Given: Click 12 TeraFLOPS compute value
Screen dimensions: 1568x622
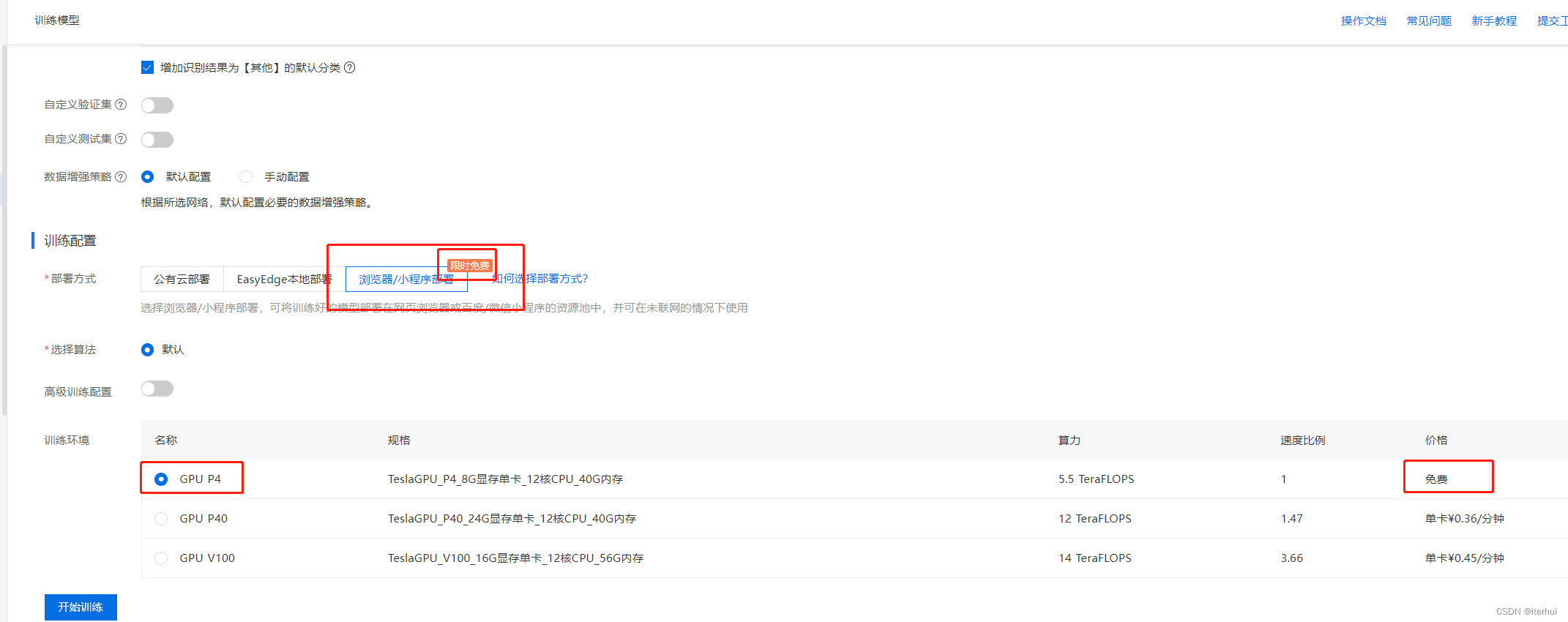Looking at the screenshot, I should (1095, 519).
